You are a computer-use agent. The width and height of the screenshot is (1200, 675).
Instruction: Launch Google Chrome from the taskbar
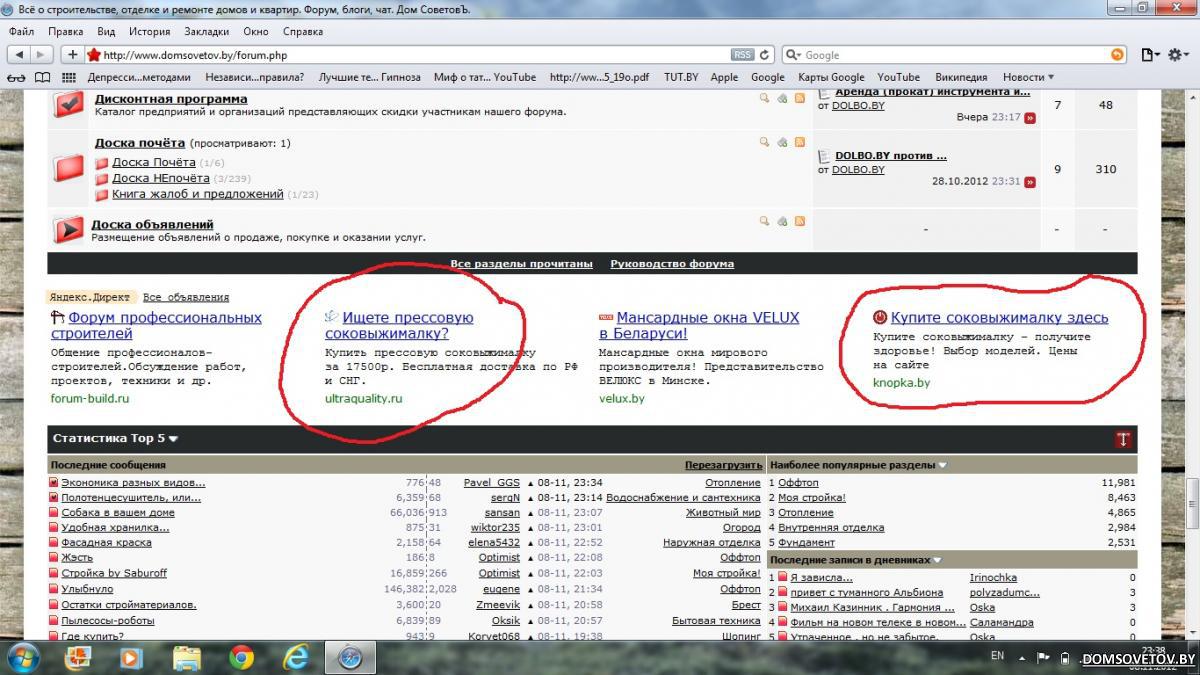(241, 657)
